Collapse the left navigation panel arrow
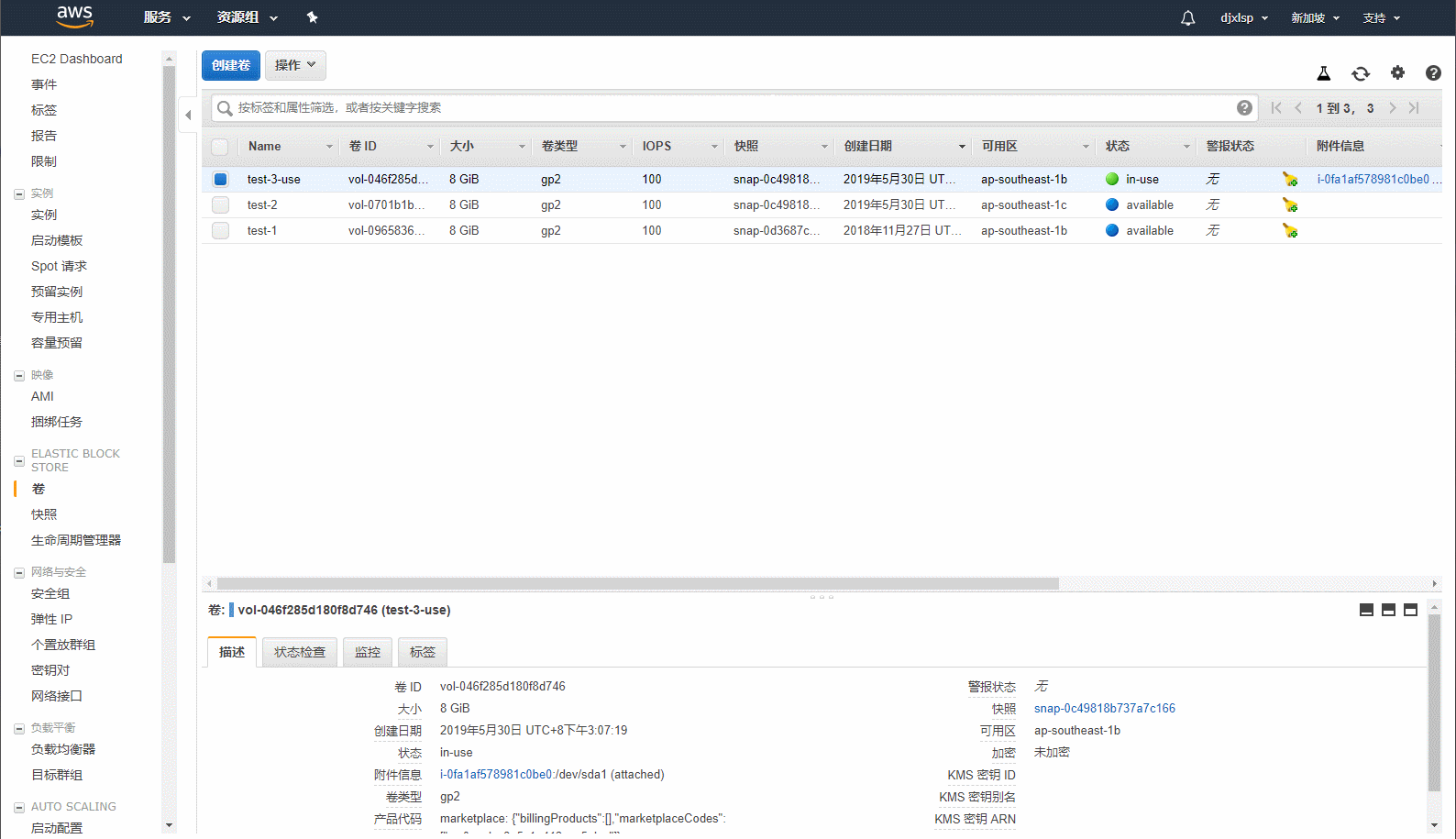Image resolution: width=1456 pixels, height=839 pixels. [188, 115]
